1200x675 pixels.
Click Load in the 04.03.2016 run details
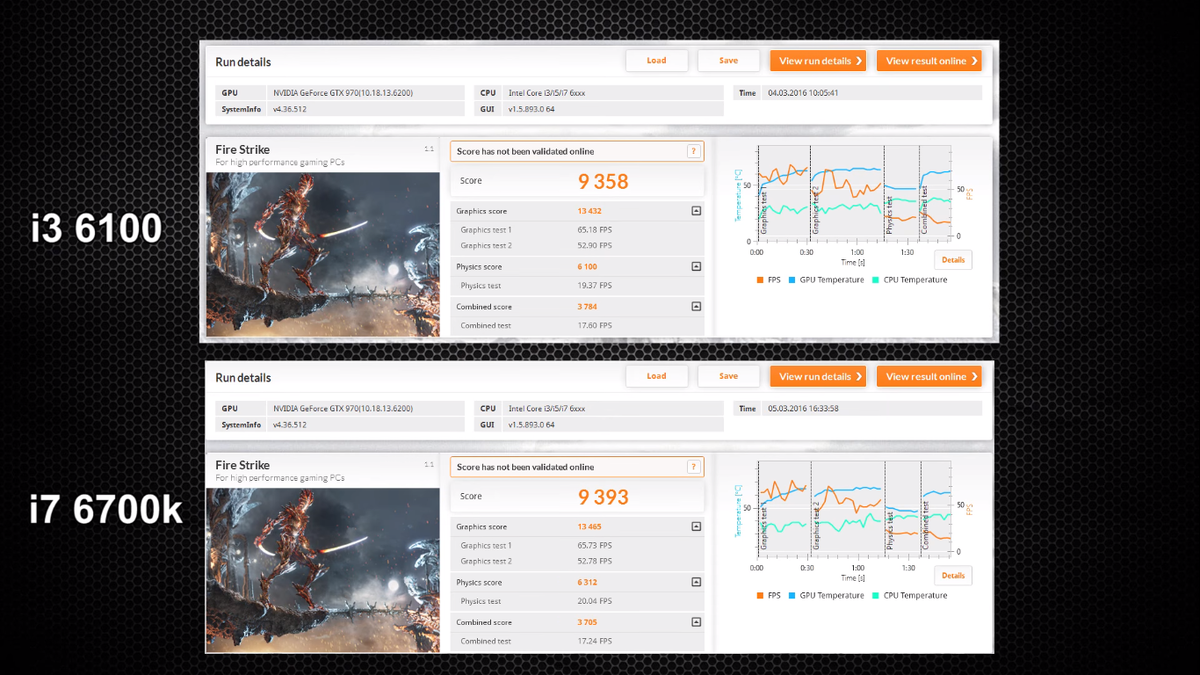657,60
